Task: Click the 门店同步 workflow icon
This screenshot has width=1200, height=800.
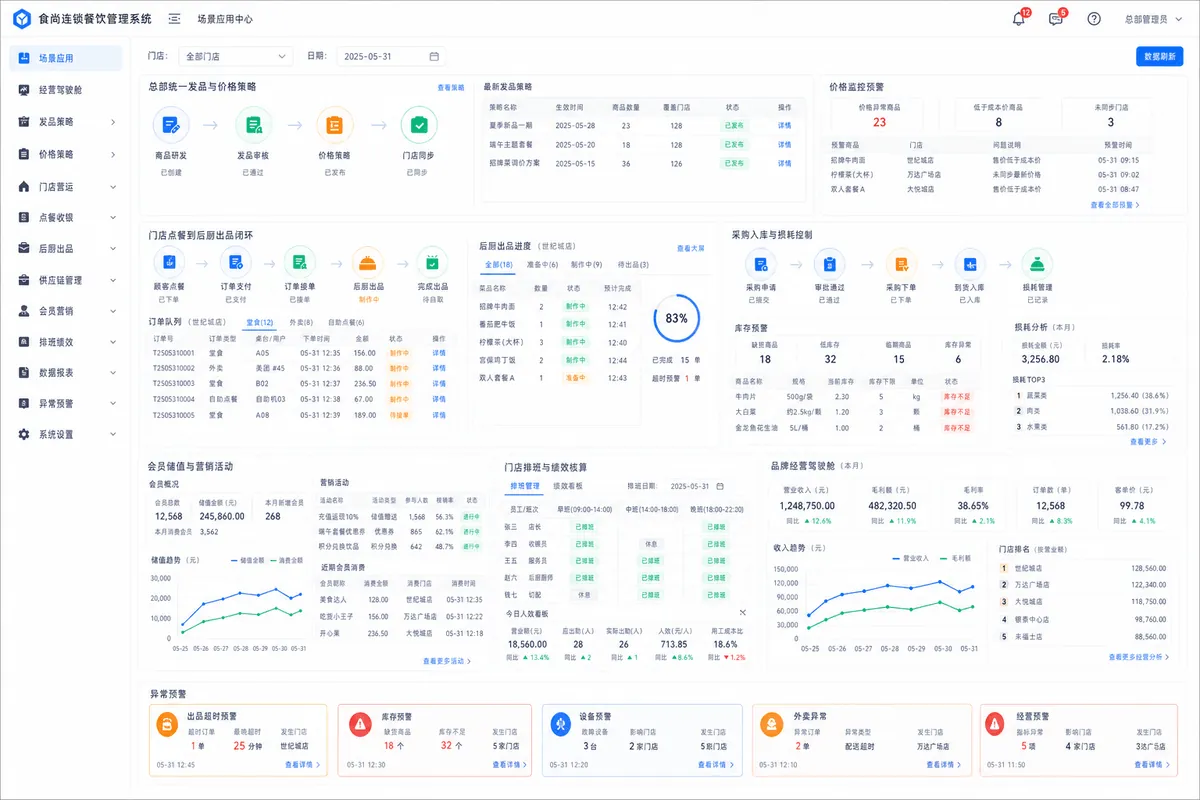Action: pyautogui.click(x=418, y=126)
